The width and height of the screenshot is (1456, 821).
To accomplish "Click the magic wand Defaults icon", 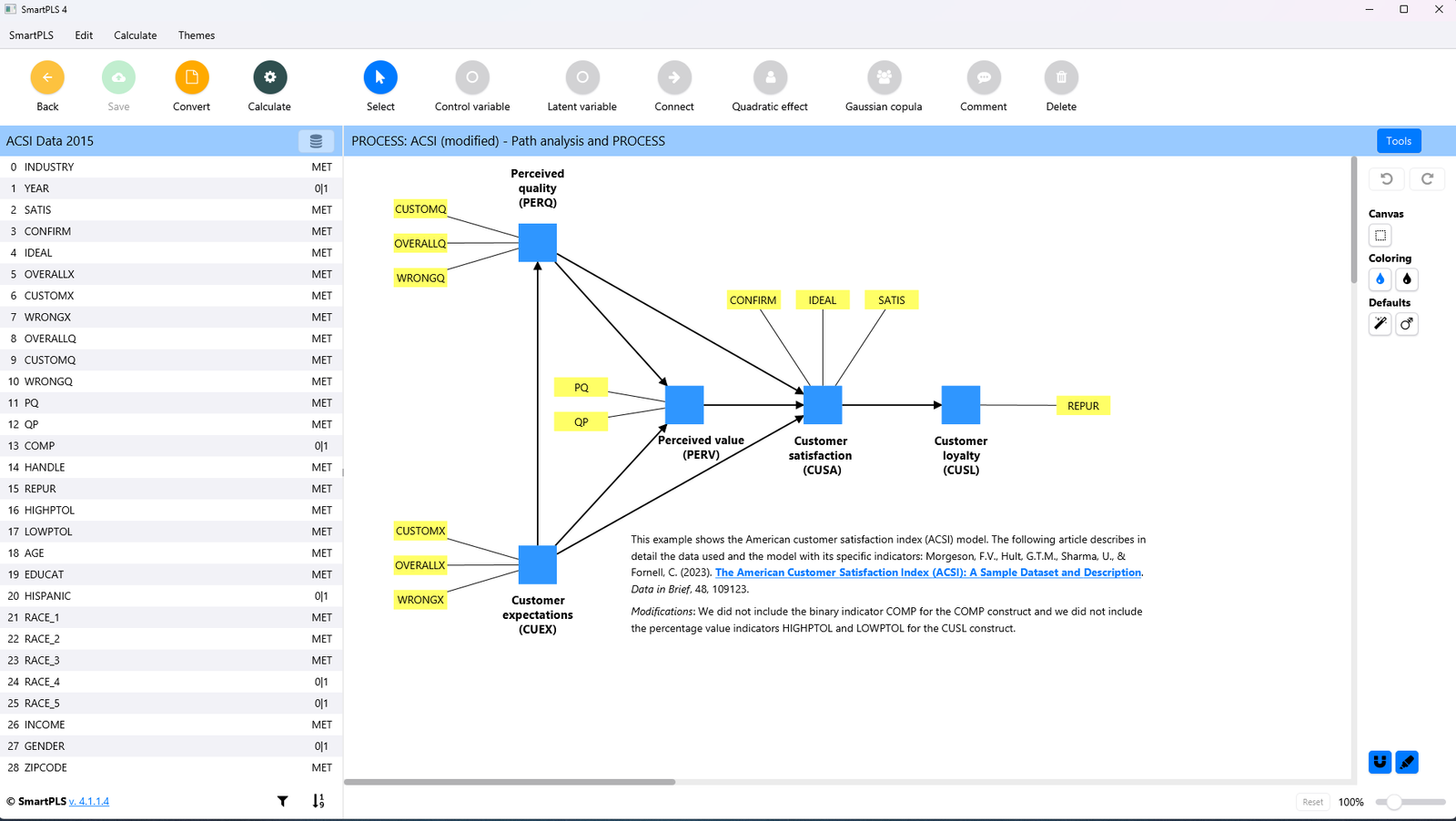I will (1380, 324).
